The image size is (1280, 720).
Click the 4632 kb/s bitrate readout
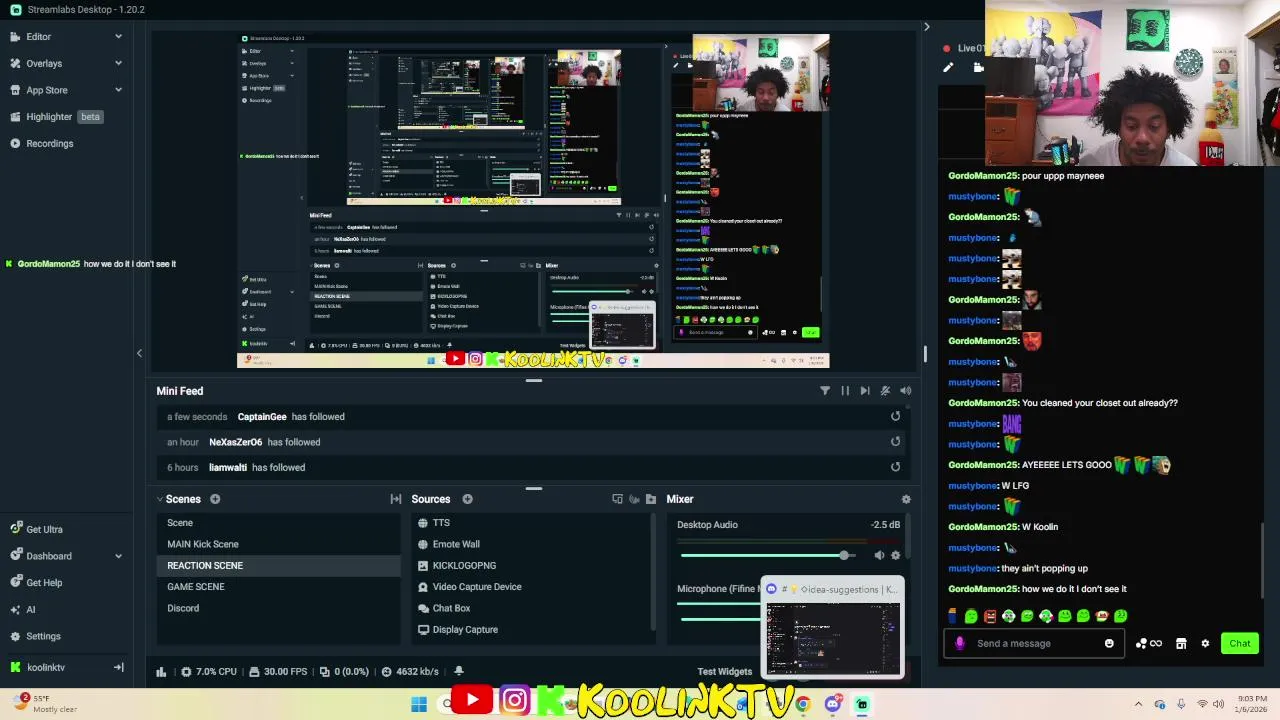coord(410,672)
